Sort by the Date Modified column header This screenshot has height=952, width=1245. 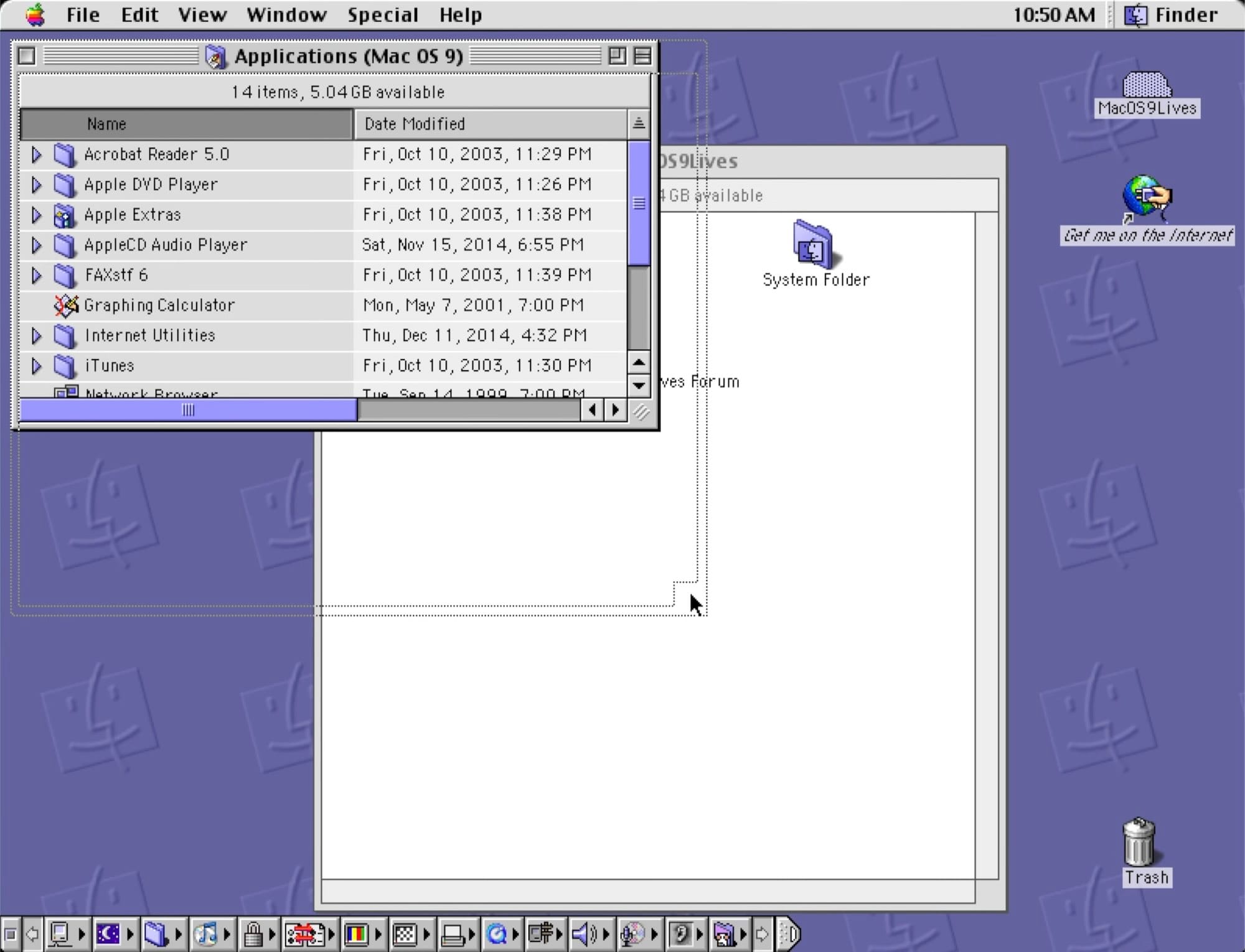pos(491,124)
